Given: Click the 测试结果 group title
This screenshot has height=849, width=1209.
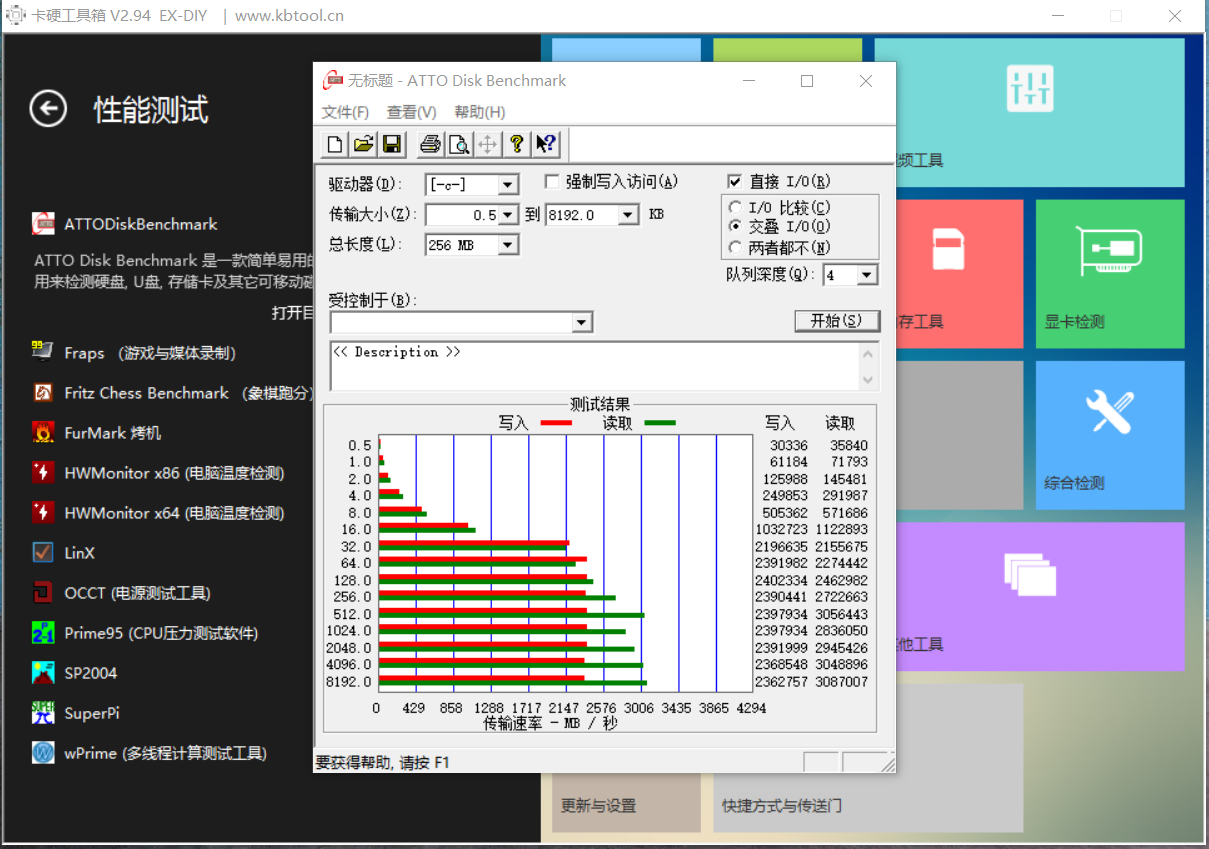Looking at the screenshot, I should coord(600,405).
